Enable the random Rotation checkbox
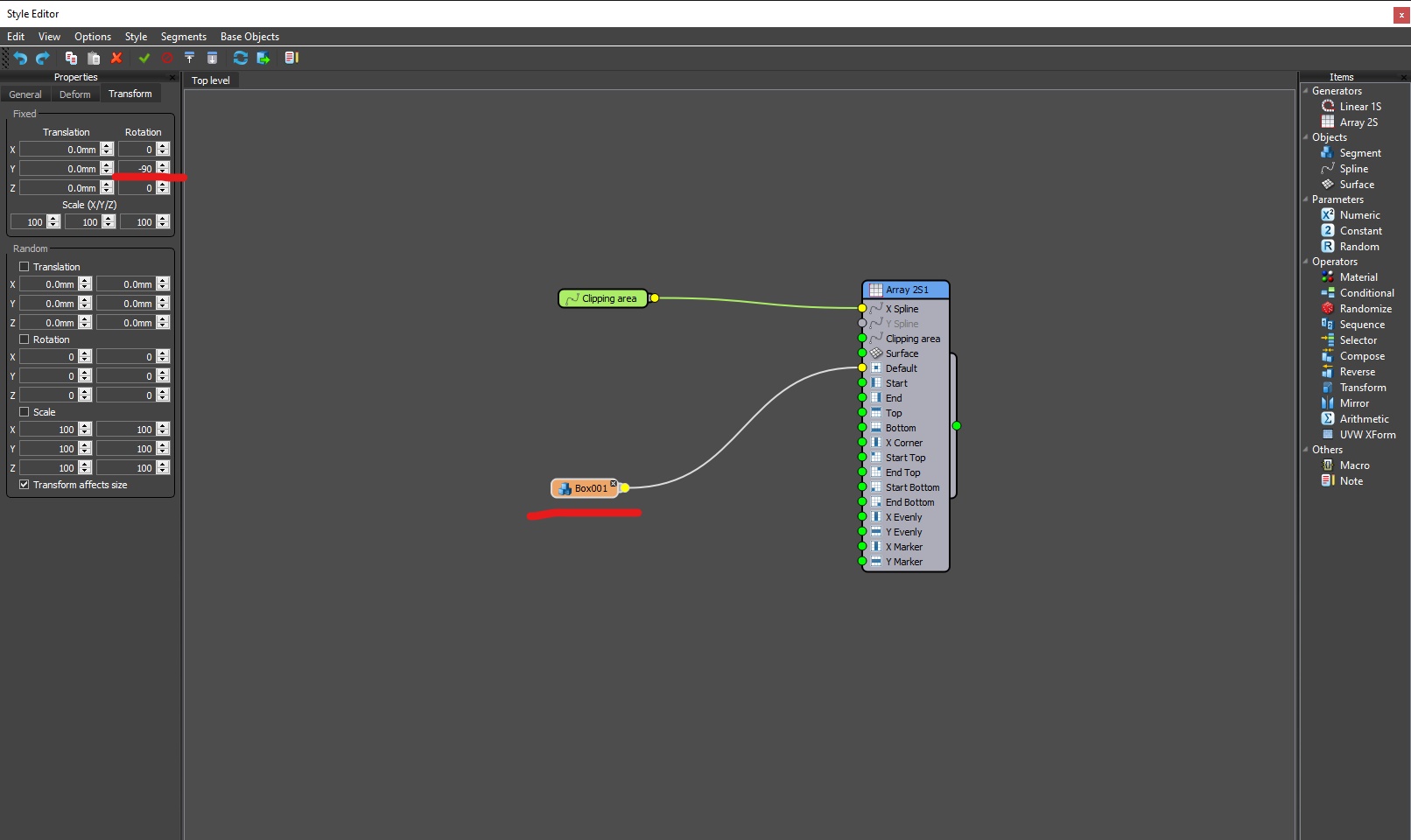The image size is (1411, 840). (x=25, y=339)
